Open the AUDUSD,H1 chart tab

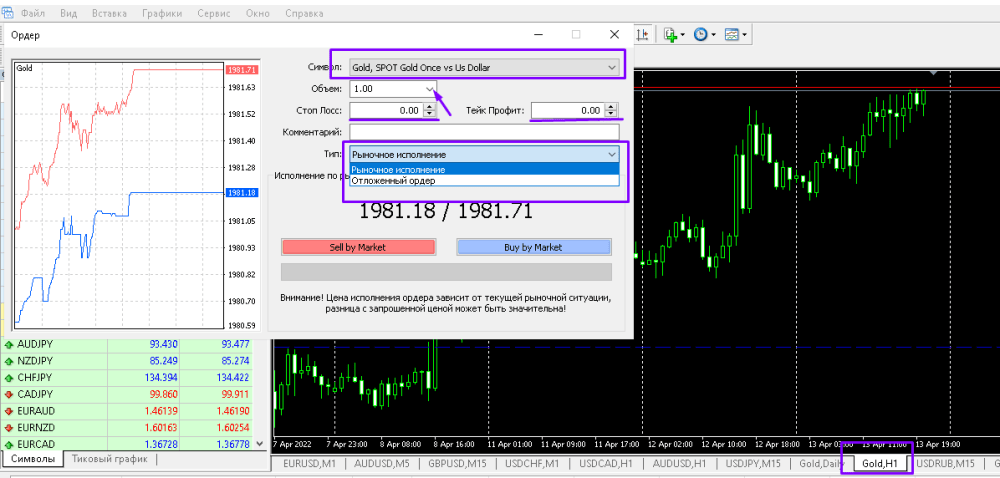pyautogui.click(x=679, y=463)
